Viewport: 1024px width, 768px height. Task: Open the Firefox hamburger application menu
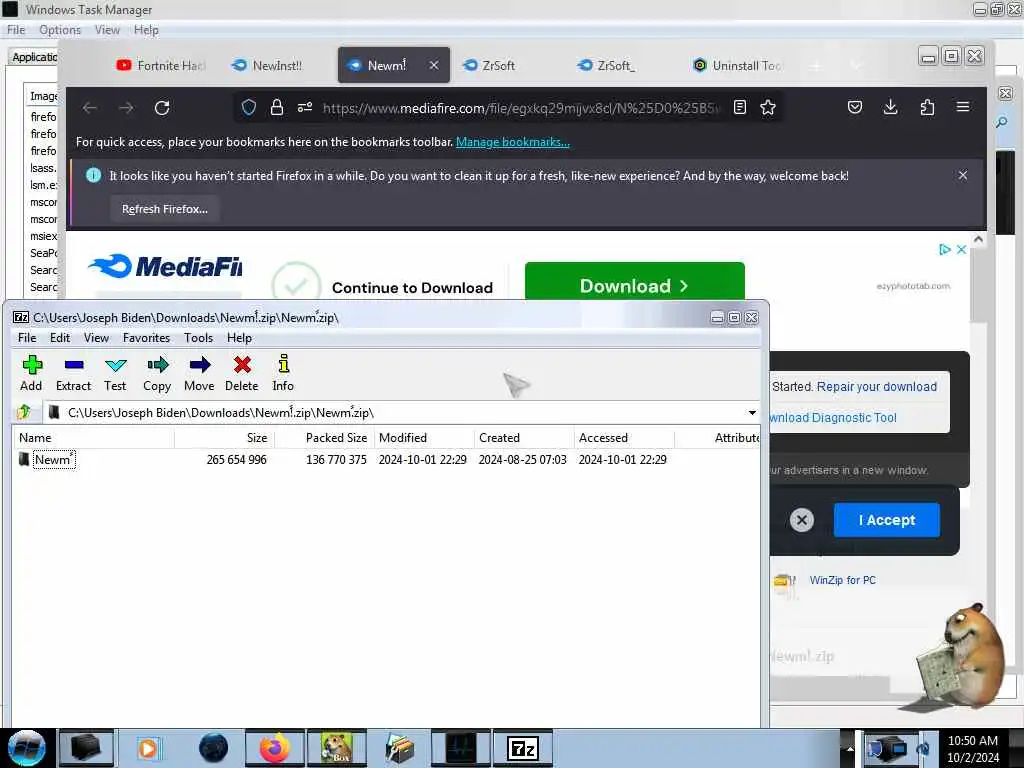click(963, 106)
